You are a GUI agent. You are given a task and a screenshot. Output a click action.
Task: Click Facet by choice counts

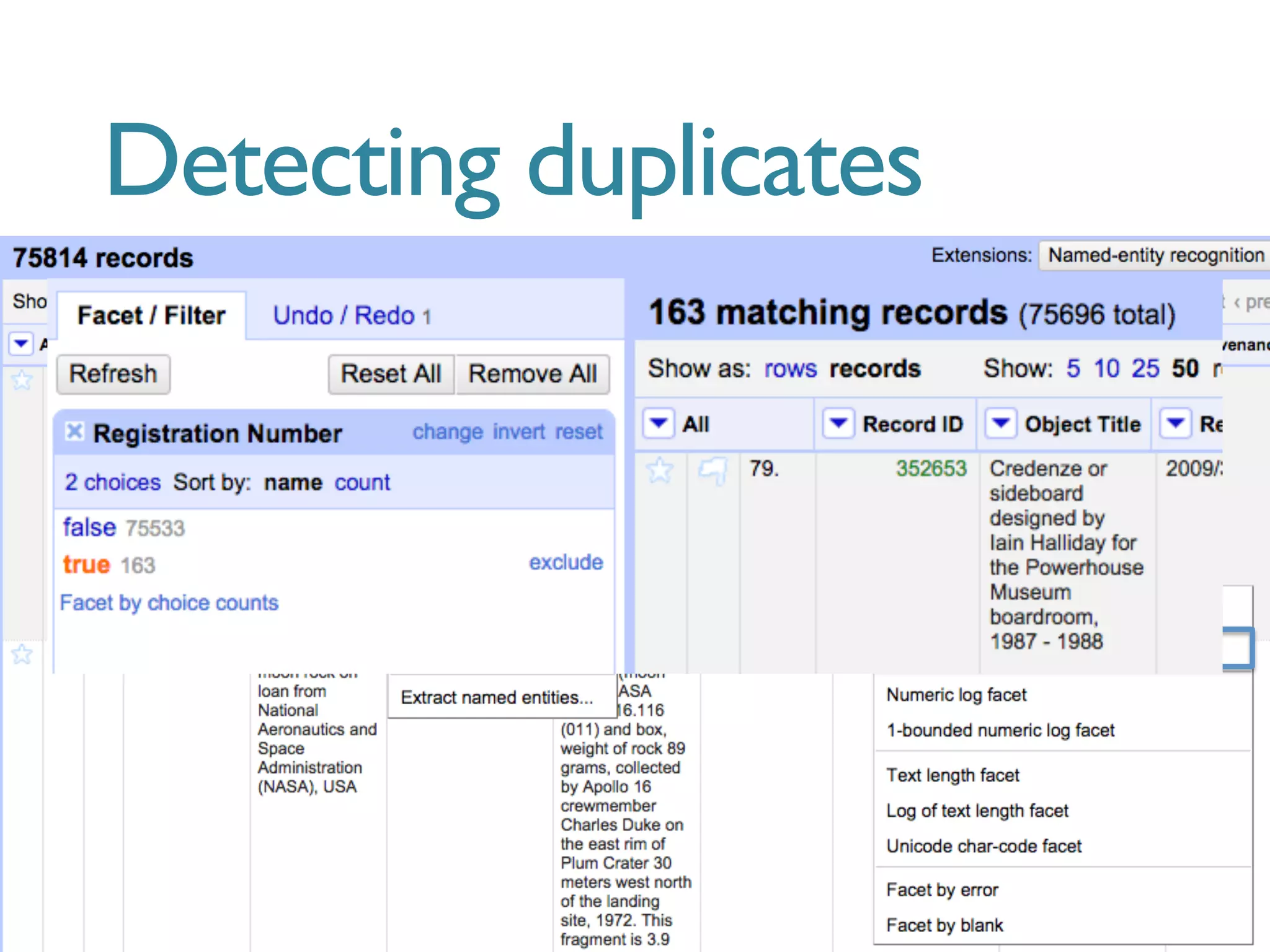click(169, 602)
